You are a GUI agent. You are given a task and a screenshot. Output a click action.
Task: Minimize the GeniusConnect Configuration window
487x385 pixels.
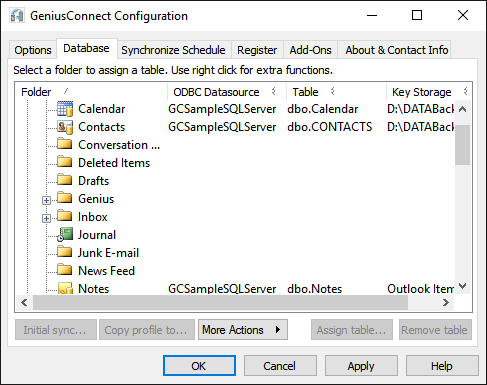tap(372, 15)
